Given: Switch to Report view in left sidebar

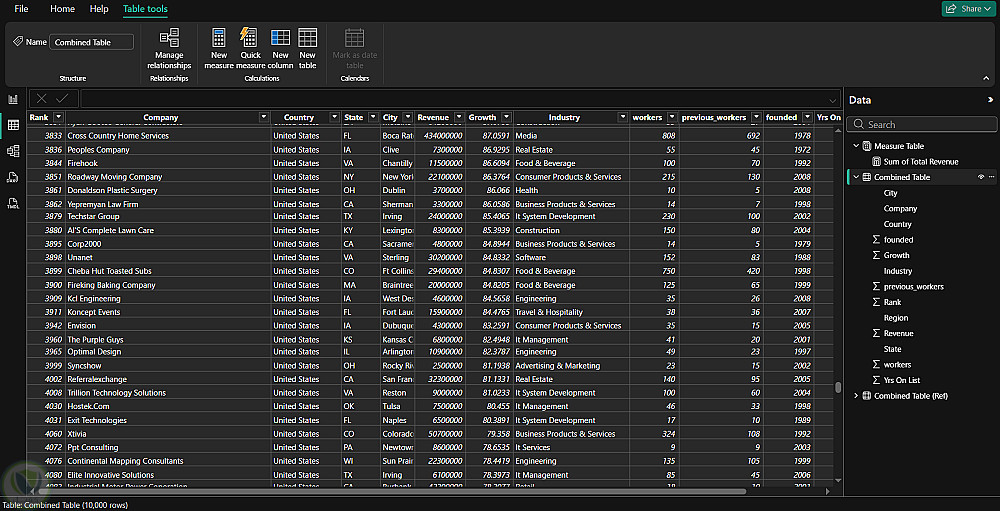Looking at the screenshot, I should click(13, 99).
